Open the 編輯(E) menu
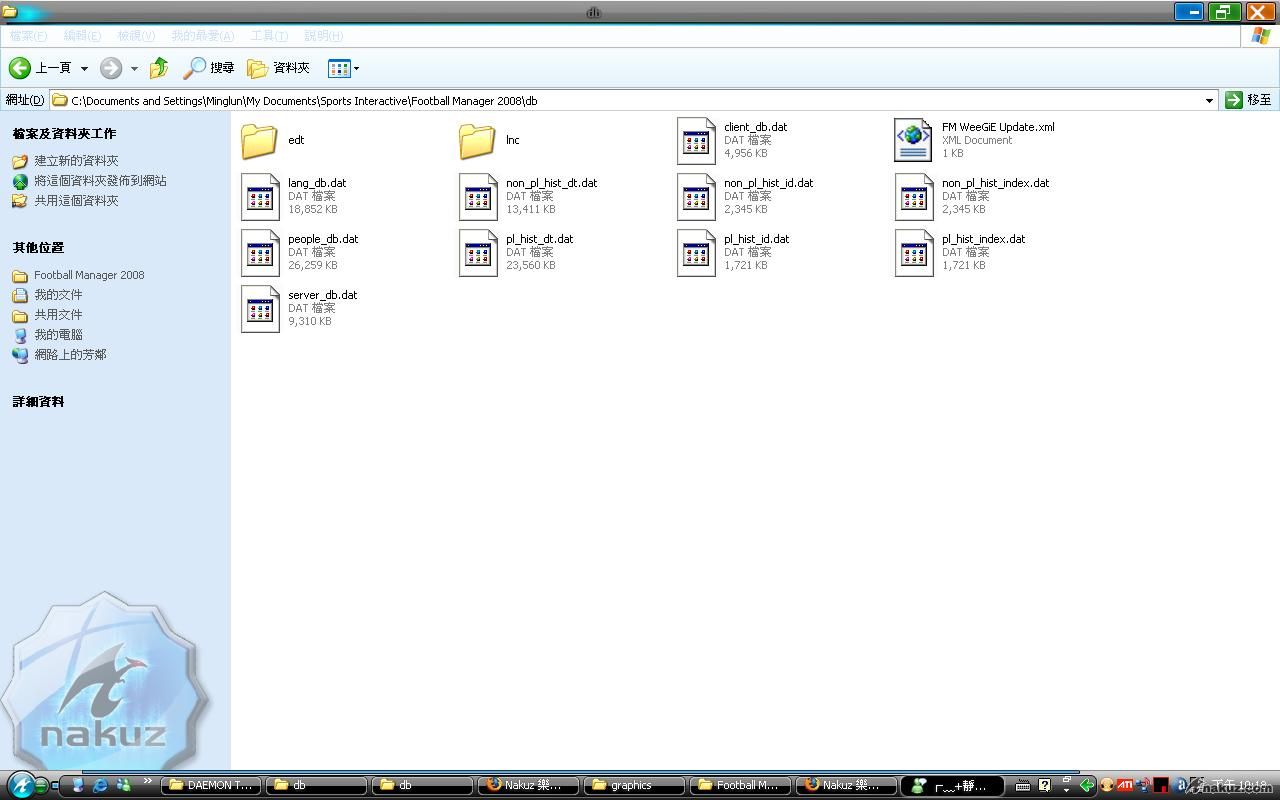Screen dimensions: 1280x800 82,36
